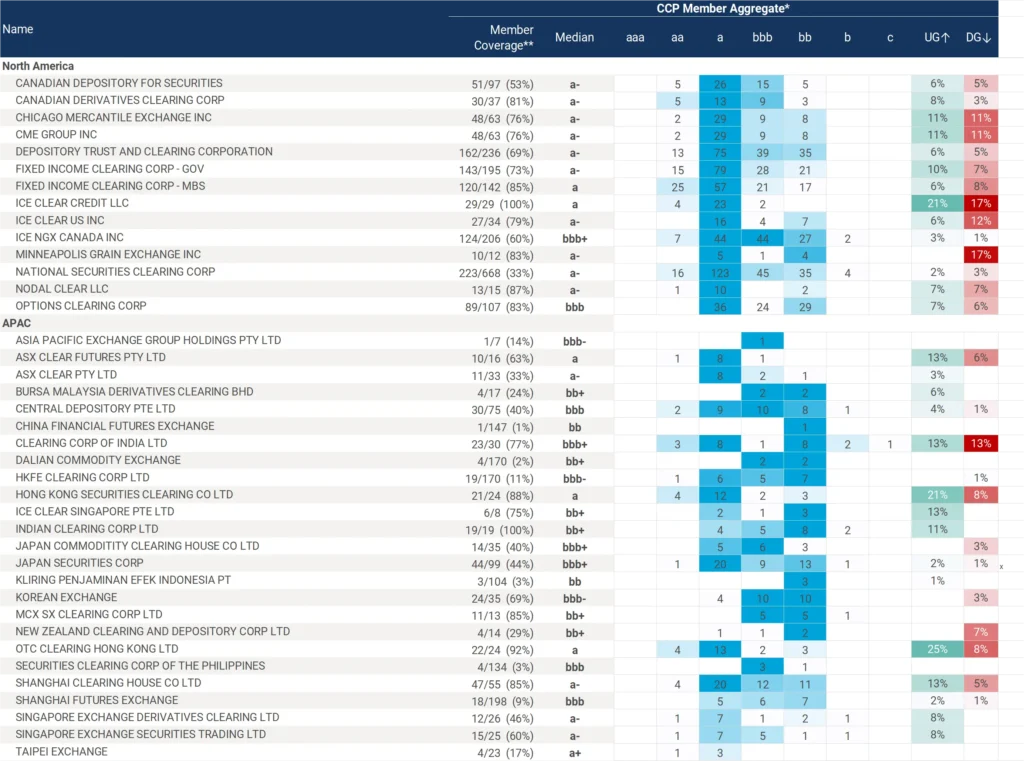Select the a+ median for TAIPEI EXCHANGE
This screenshot has width=1024, height=761.
point(575,753)
